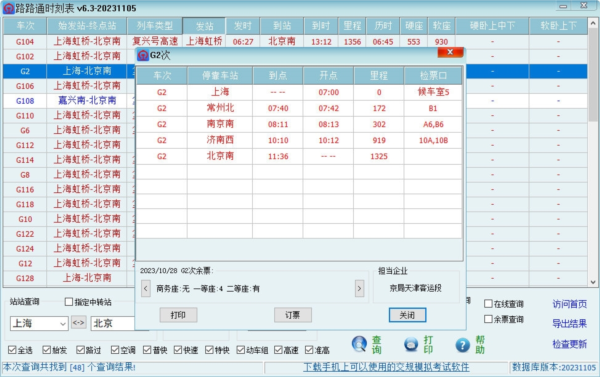Click the magnifier query icon
600x377 pixels.
coord(359,344)
